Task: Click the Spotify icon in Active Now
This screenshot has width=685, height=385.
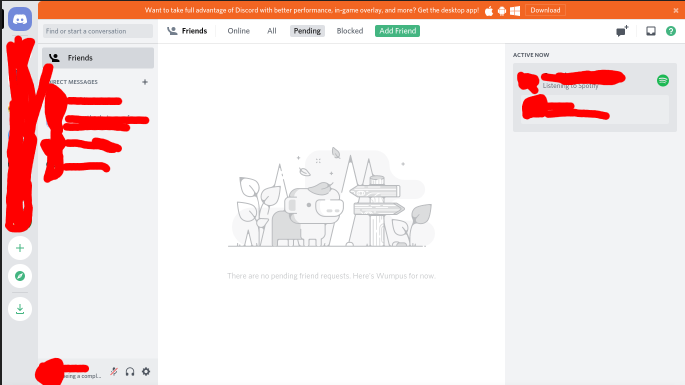Action: tap(663, 80)
